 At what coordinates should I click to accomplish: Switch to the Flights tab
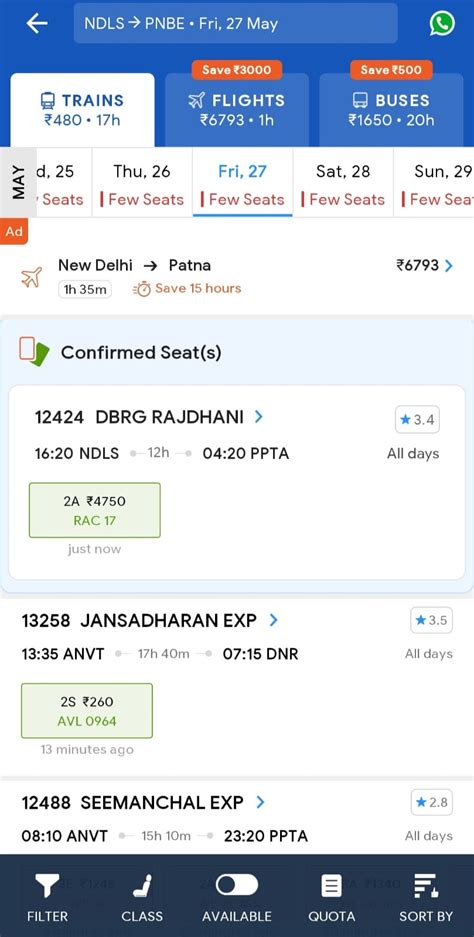(237, 109)
